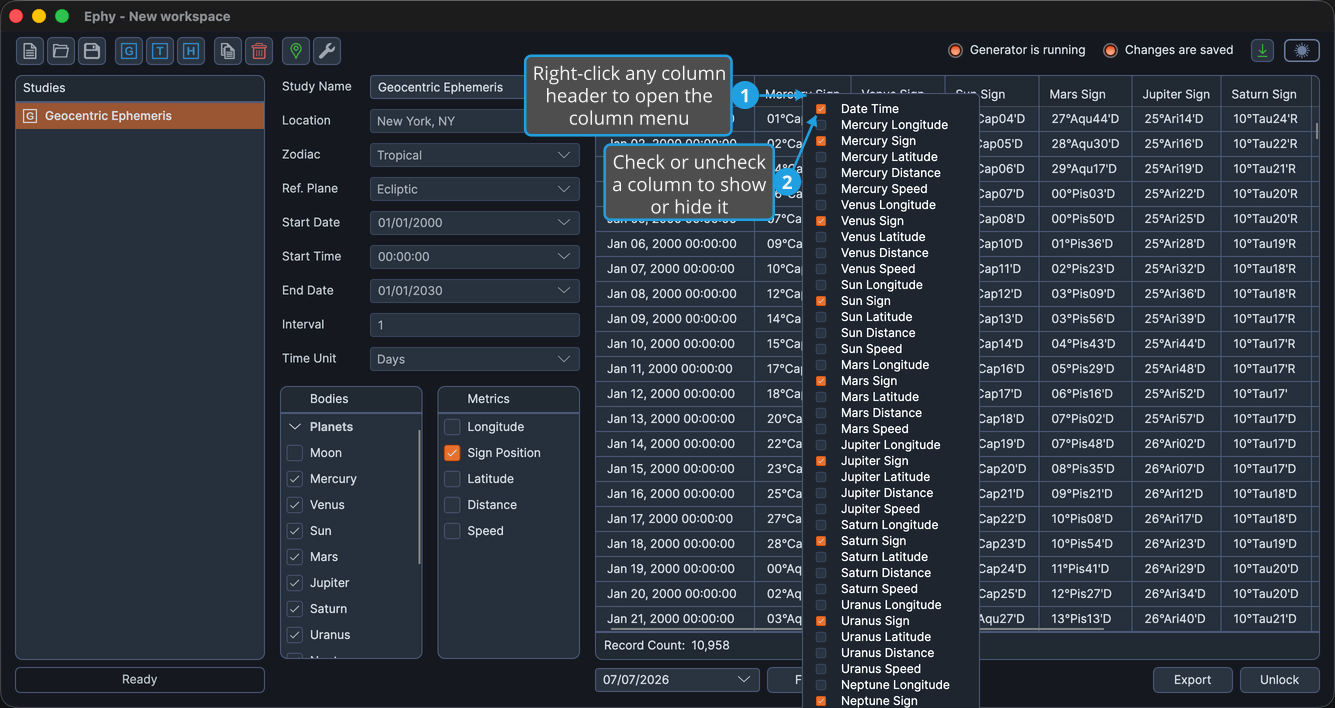The width and height of the screenshot is (1335, 708).
Task: Open the End Date picker
Action: click(x=475, y=291)
